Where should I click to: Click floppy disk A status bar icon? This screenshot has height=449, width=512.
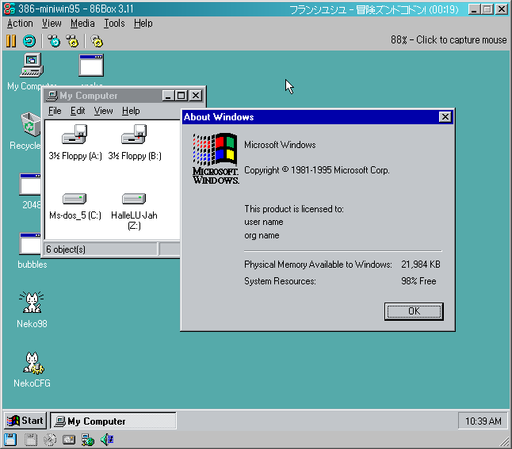[x=10, y=440]
